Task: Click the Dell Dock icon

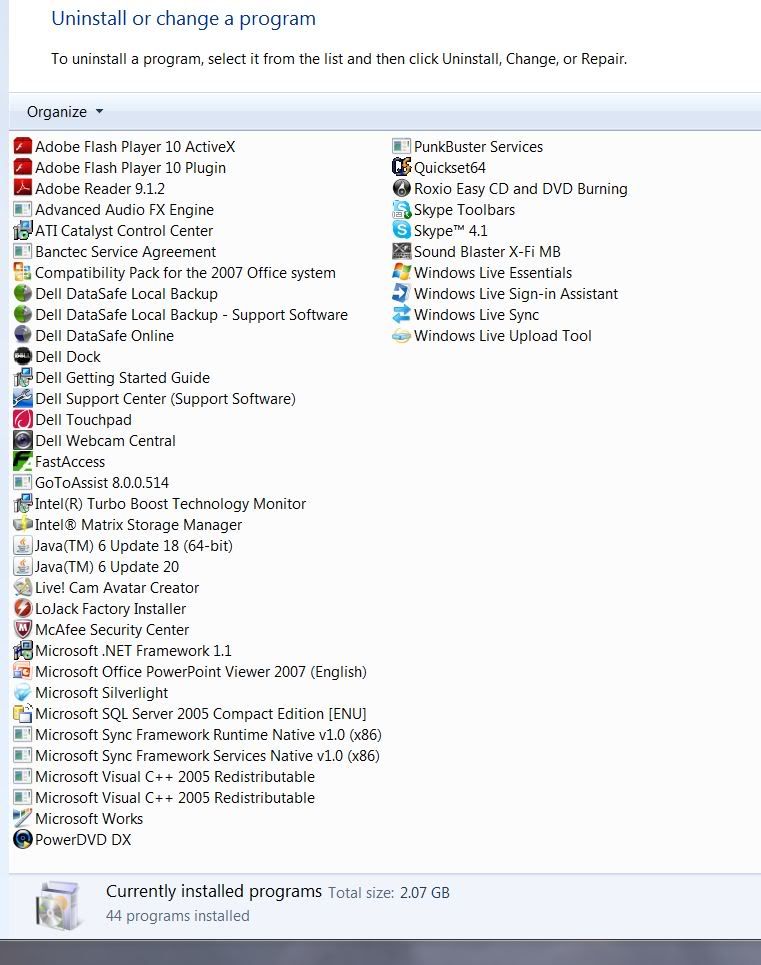Action: coord(23,356)
